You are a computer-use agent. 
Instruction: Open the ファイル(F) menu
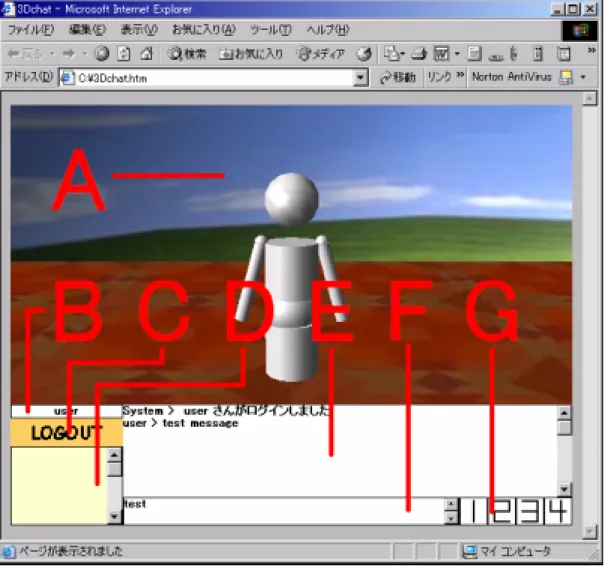pos(31,30)
